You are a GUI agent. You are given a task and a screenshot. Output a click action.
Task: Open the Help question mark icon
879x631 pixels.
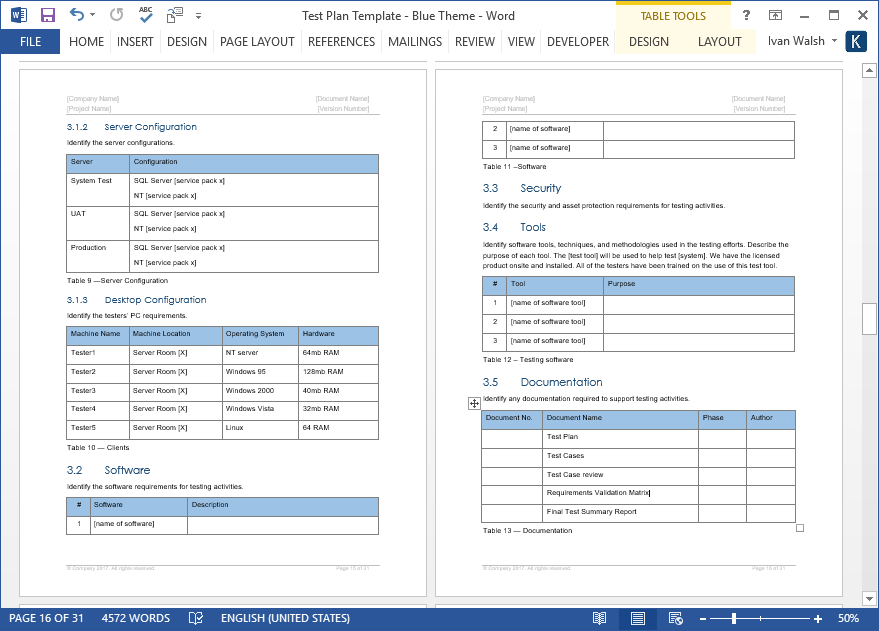pyautogui.click(x=745, y=14)
